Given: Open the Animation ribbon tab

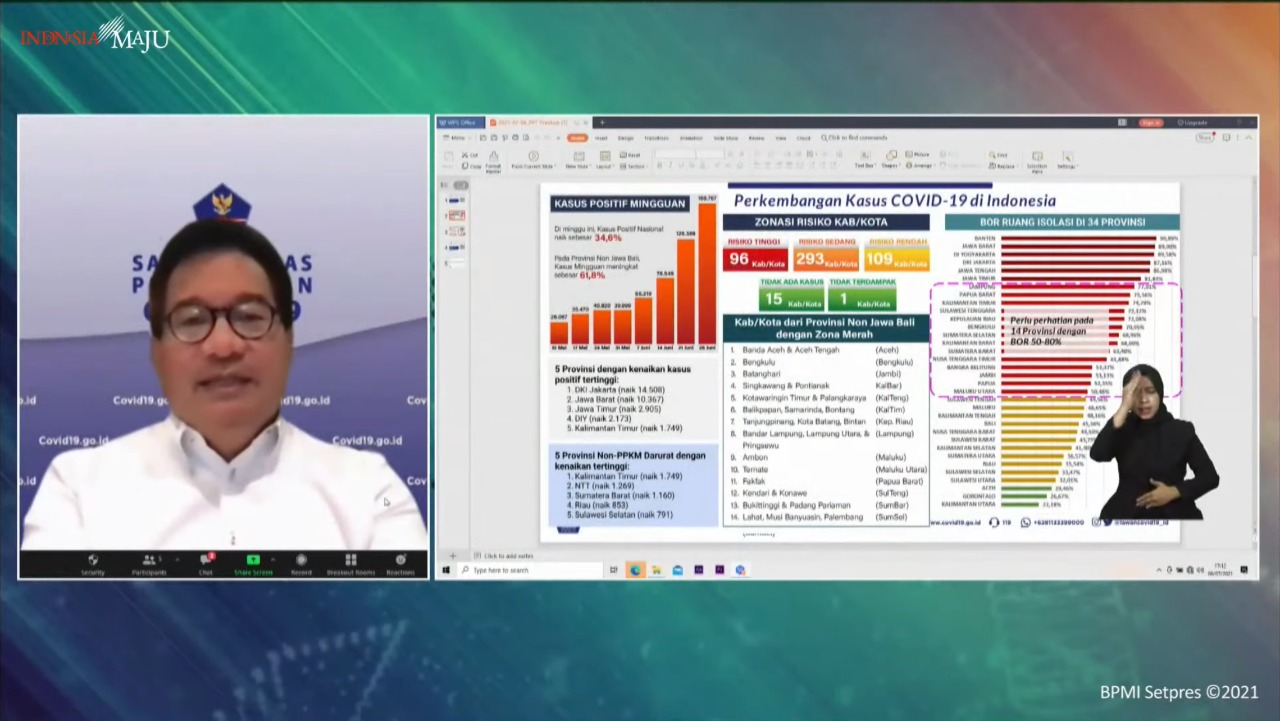Looking at the screenshot, I should pos(691,138).
